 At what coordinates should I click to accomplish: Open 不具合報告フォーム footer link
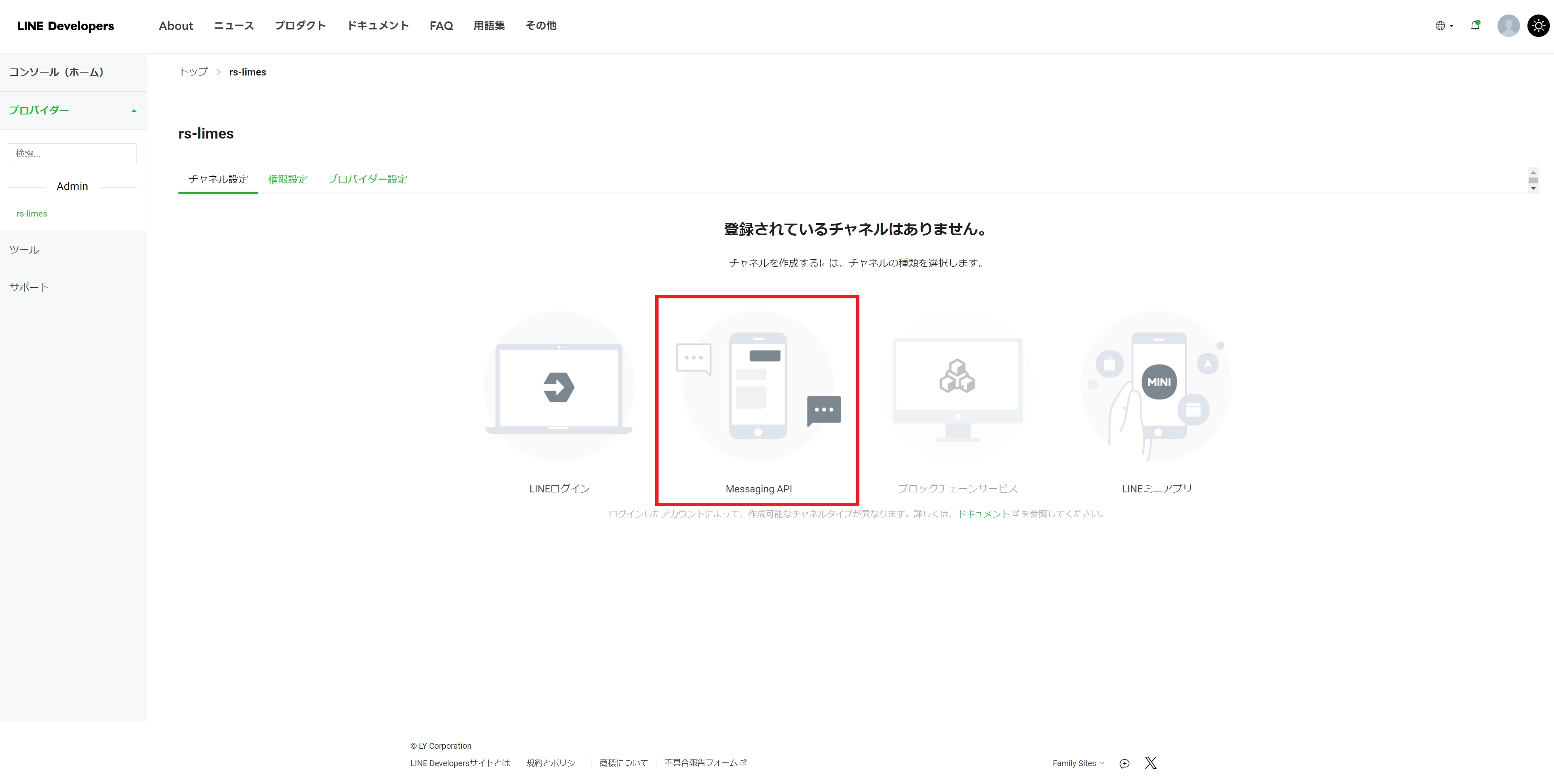(705, 763)
